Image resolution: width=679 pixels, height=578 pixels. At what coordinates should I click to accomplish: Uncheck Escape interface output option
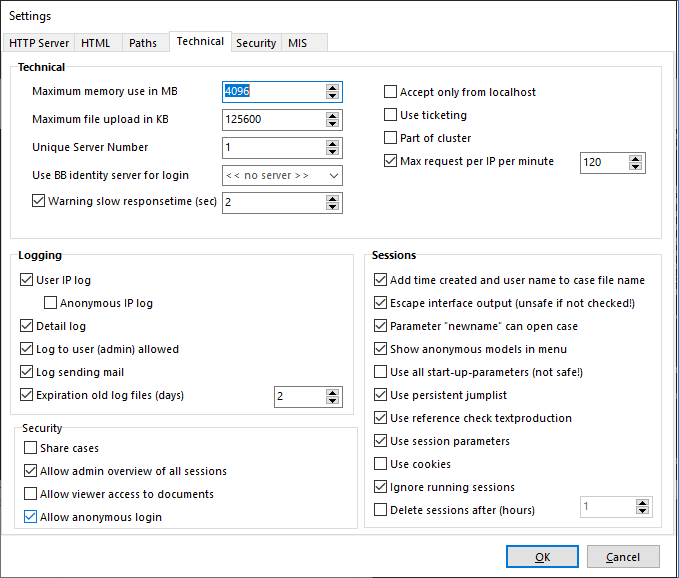[380, 303]
